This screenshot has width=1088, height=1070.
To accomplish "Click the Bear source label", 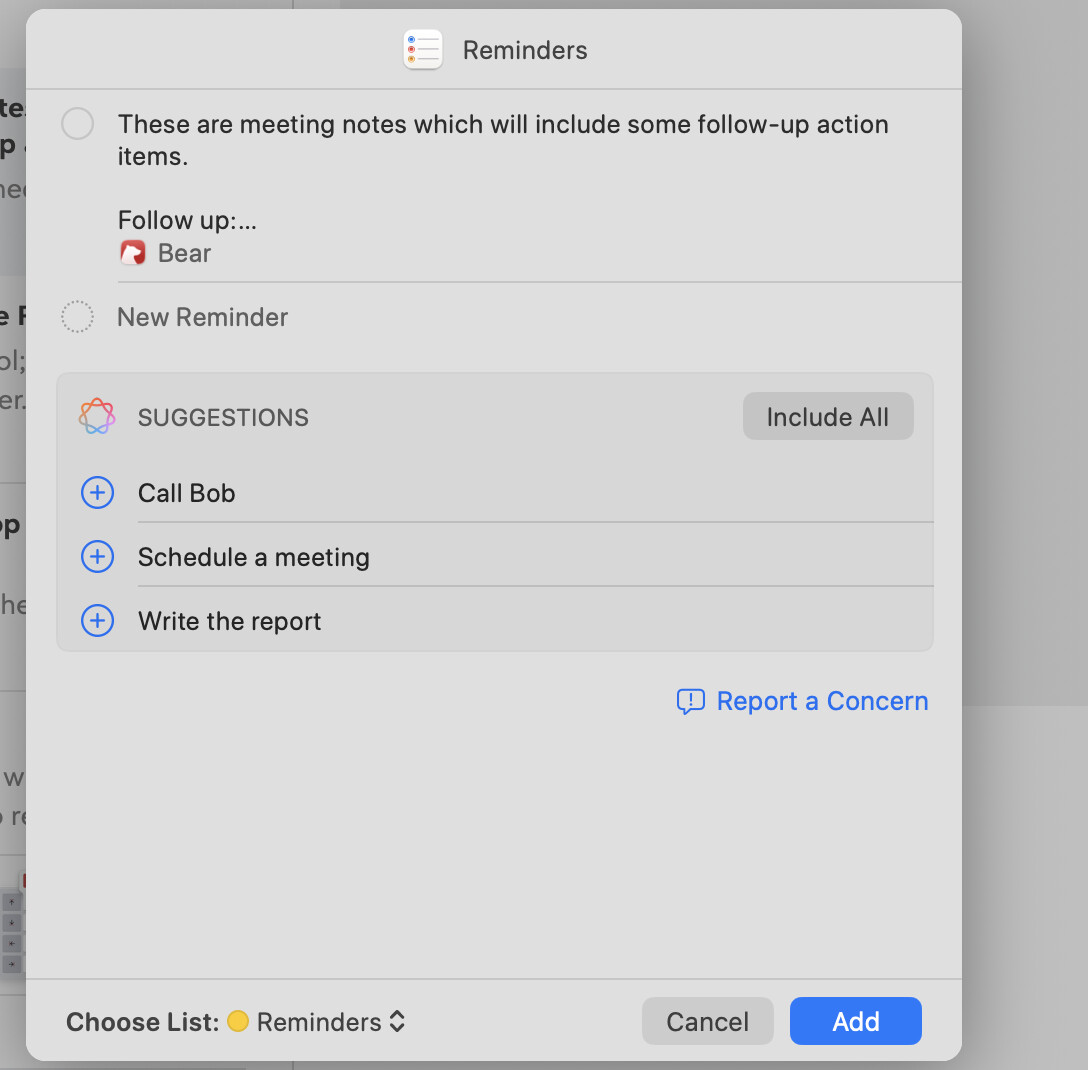I will 184,253.
